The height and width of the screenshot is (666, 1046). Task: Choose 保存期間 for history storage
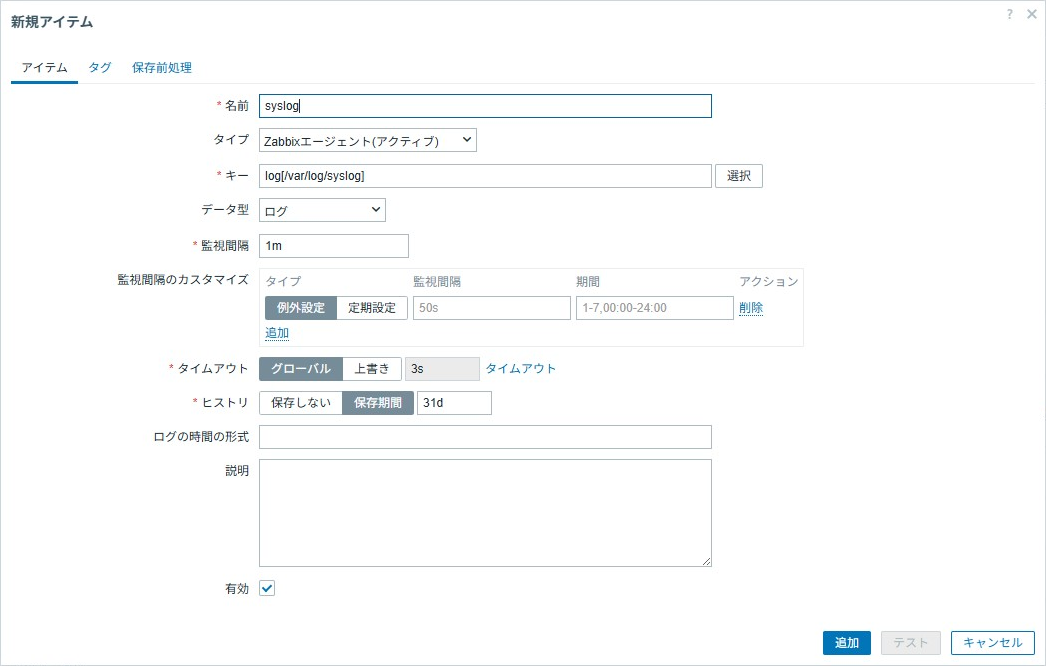click(377, 402)
